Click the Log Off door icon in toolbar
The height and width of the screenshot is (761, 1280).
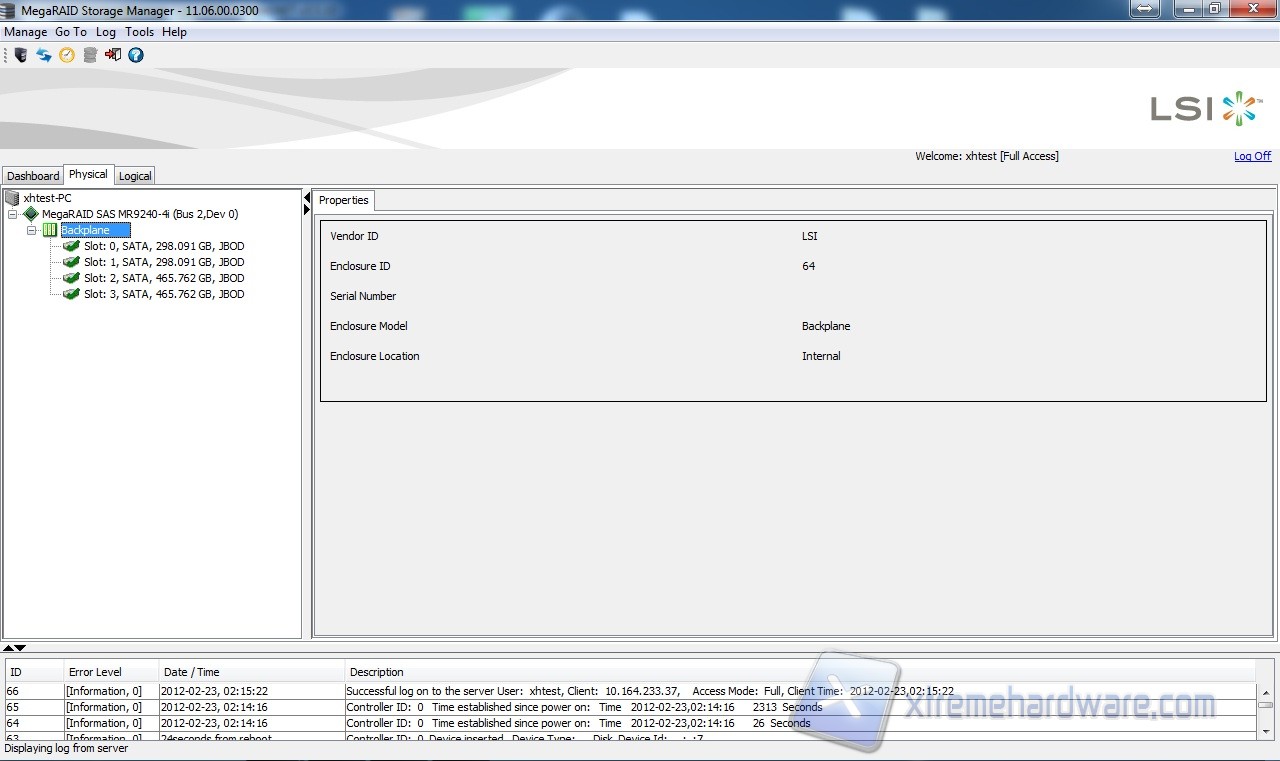pos(113,55)
